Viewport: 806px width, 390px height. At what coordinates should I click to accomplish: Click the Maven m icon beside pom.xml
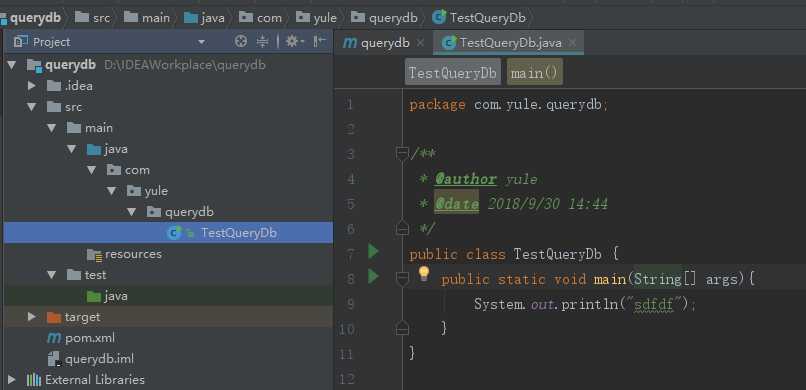tap(54, 338)
